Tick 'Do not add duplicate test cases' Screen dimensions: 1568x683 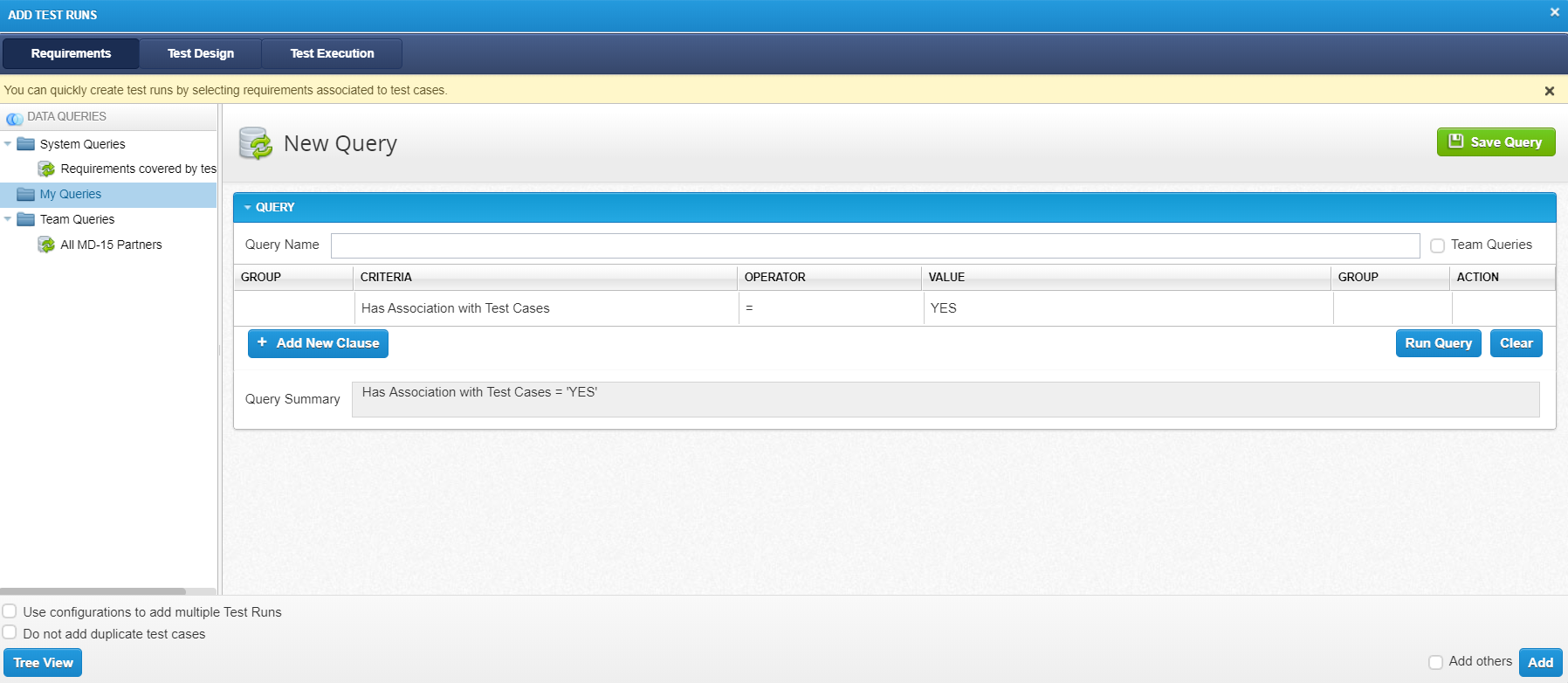(10, 632)
